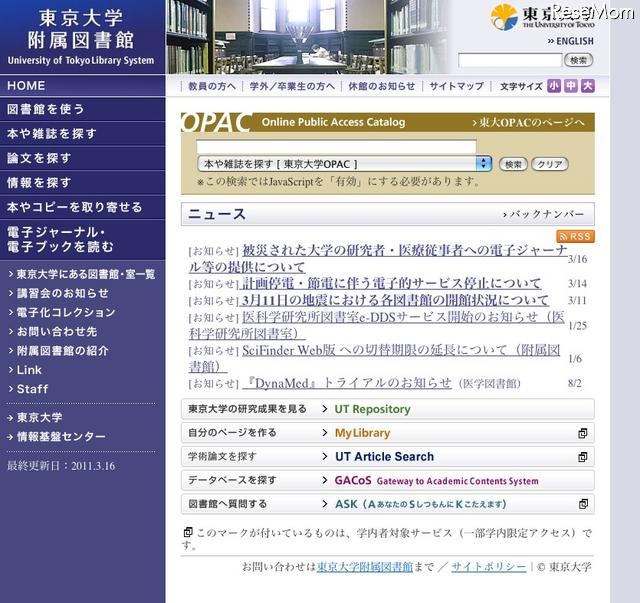The height and width of the screenshot is (603, 640).
Task: Open サイトポリシー link in footer
Action: pos(489,567)
